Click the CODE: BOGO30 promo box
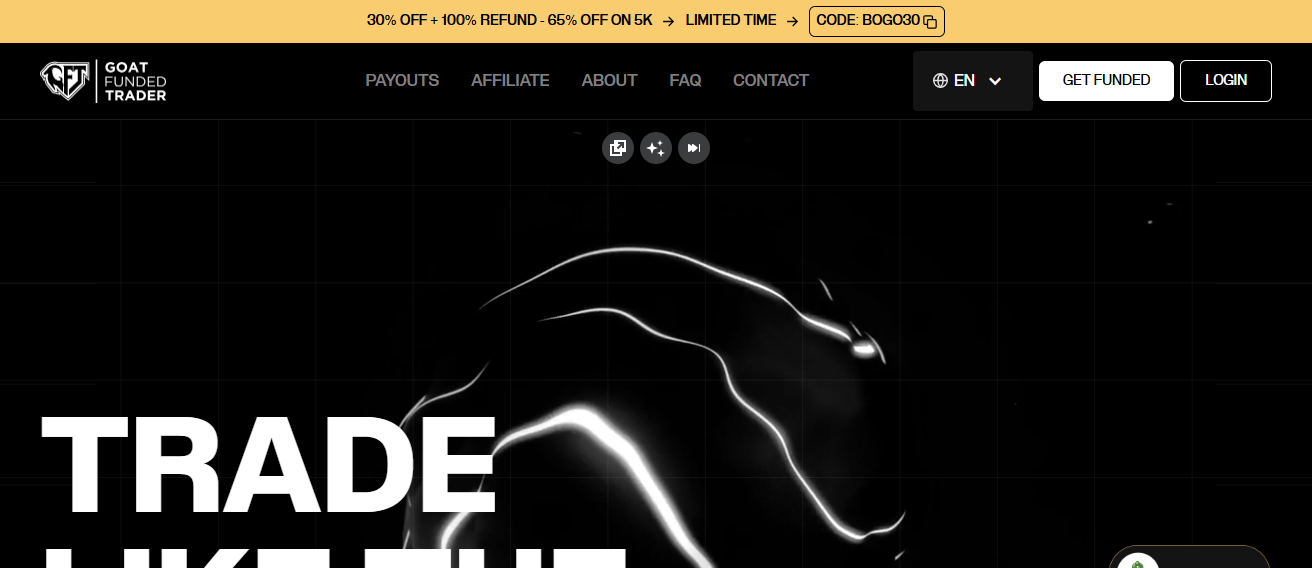The width and height of the screenshot is (1312, 568). coord(868,21)
